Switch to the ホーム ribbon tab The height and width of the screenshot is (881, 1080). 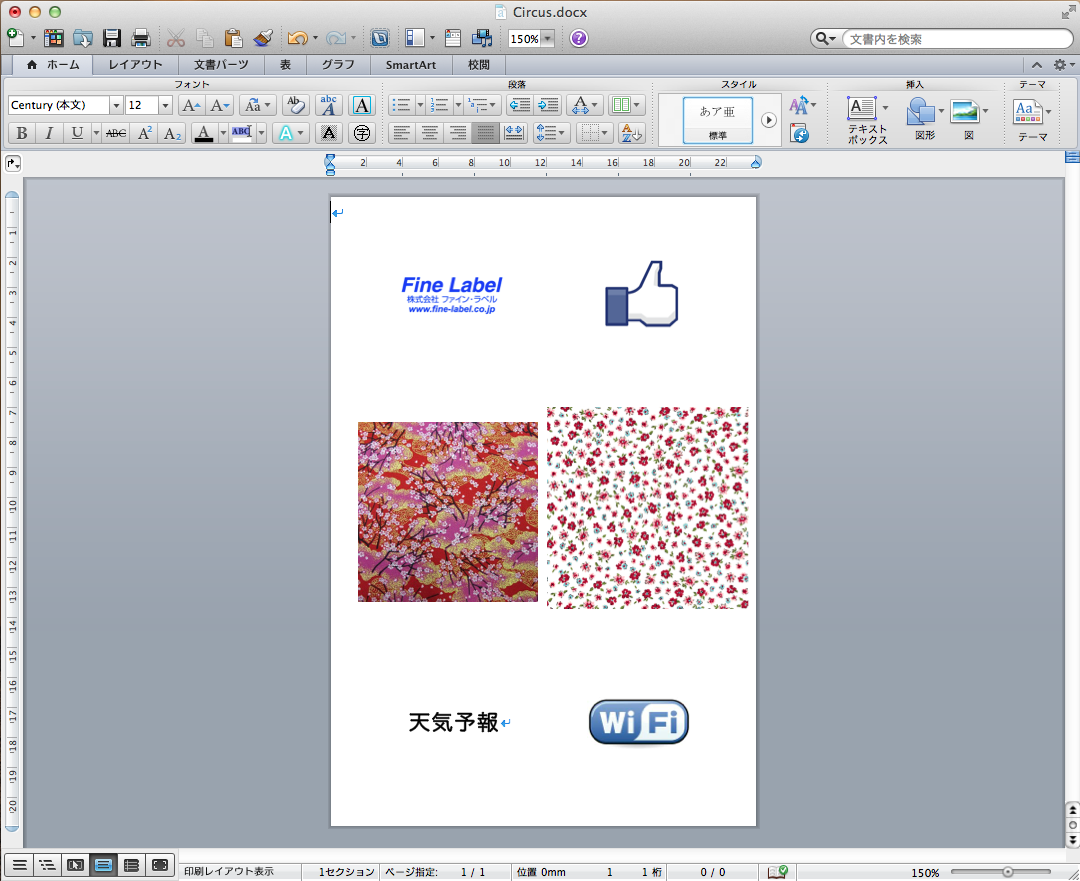click(53, 65)
